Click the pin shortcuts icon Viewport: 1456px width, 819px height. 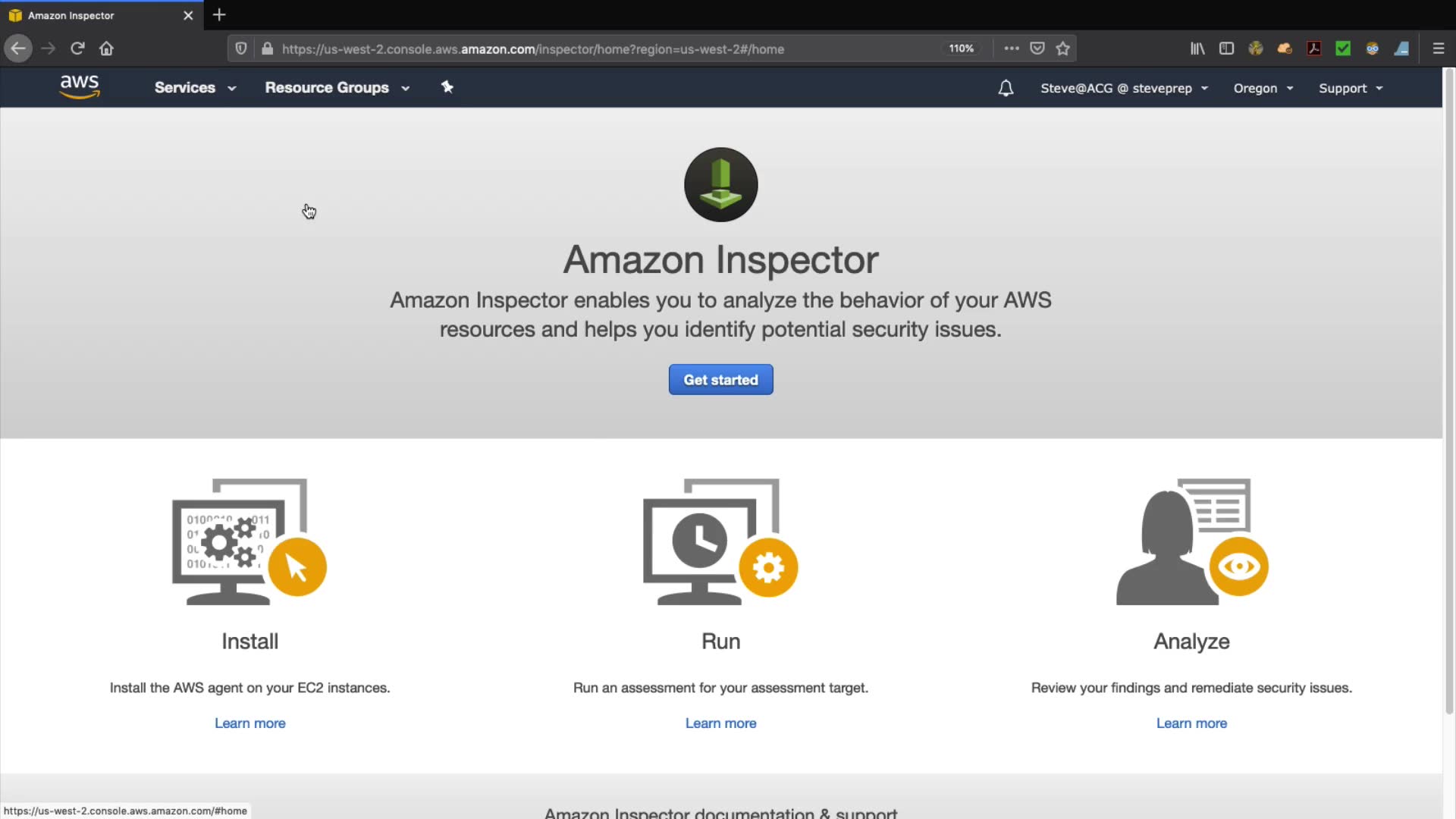click(447, 87)
